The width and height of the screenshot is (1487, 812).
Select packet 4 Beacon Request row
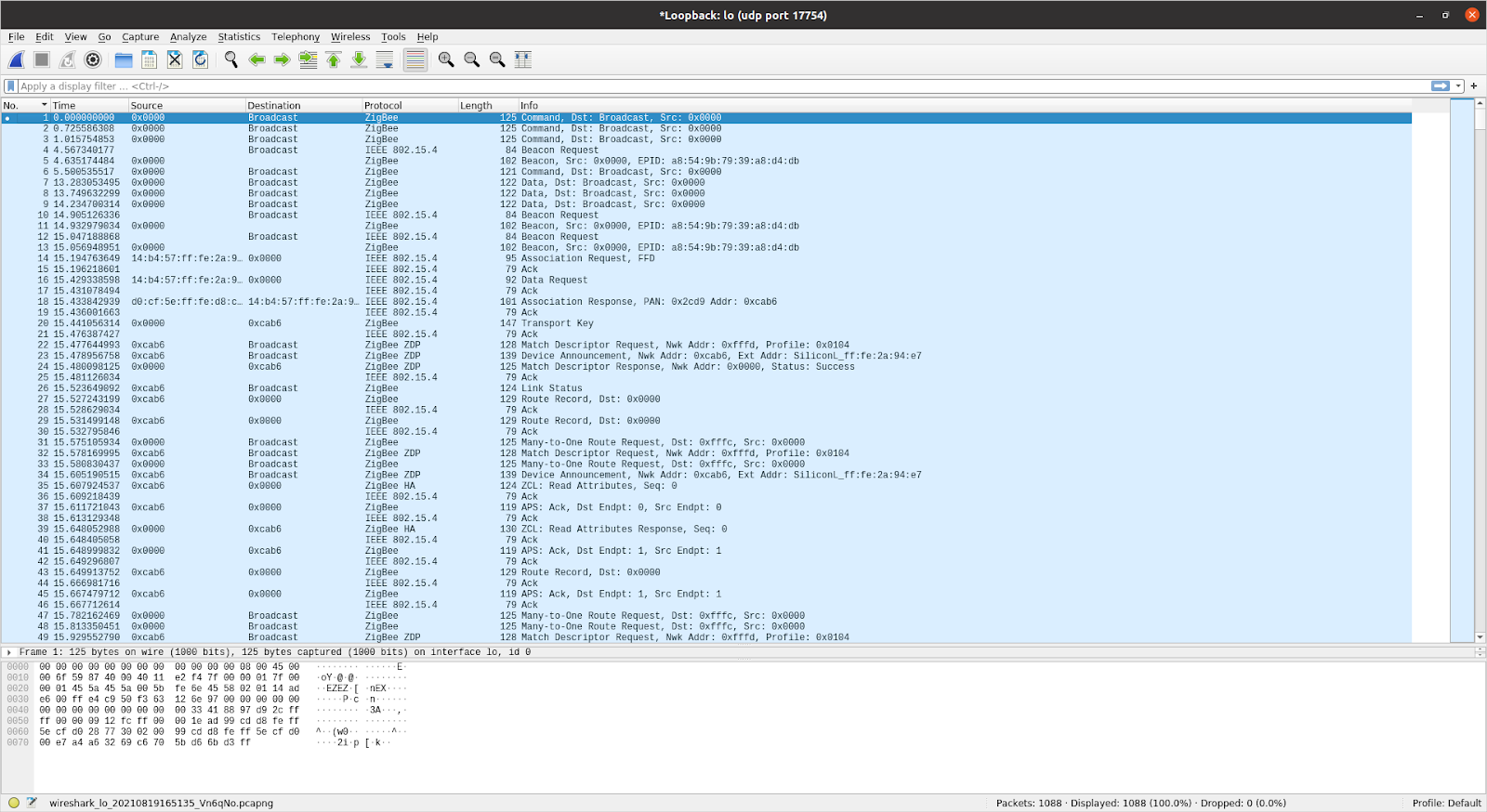pyautogui.click(x=706, y=151)
